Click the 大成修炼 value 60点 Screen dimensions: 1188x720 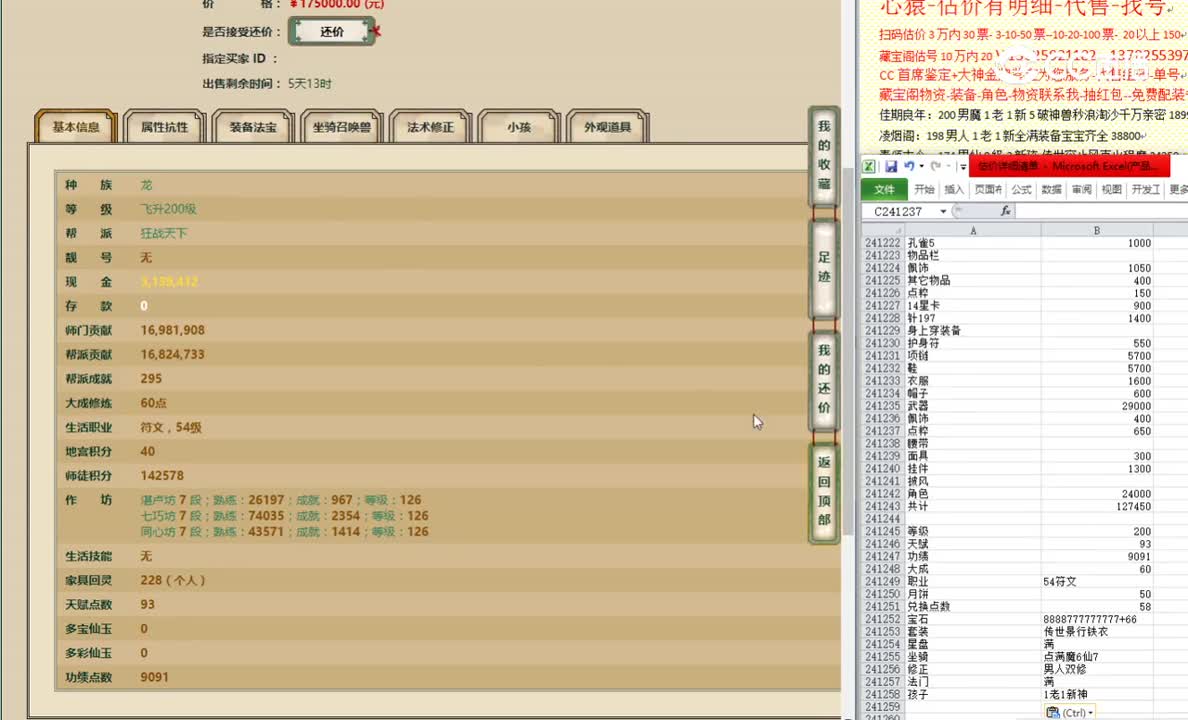click(x=154, y=403)
